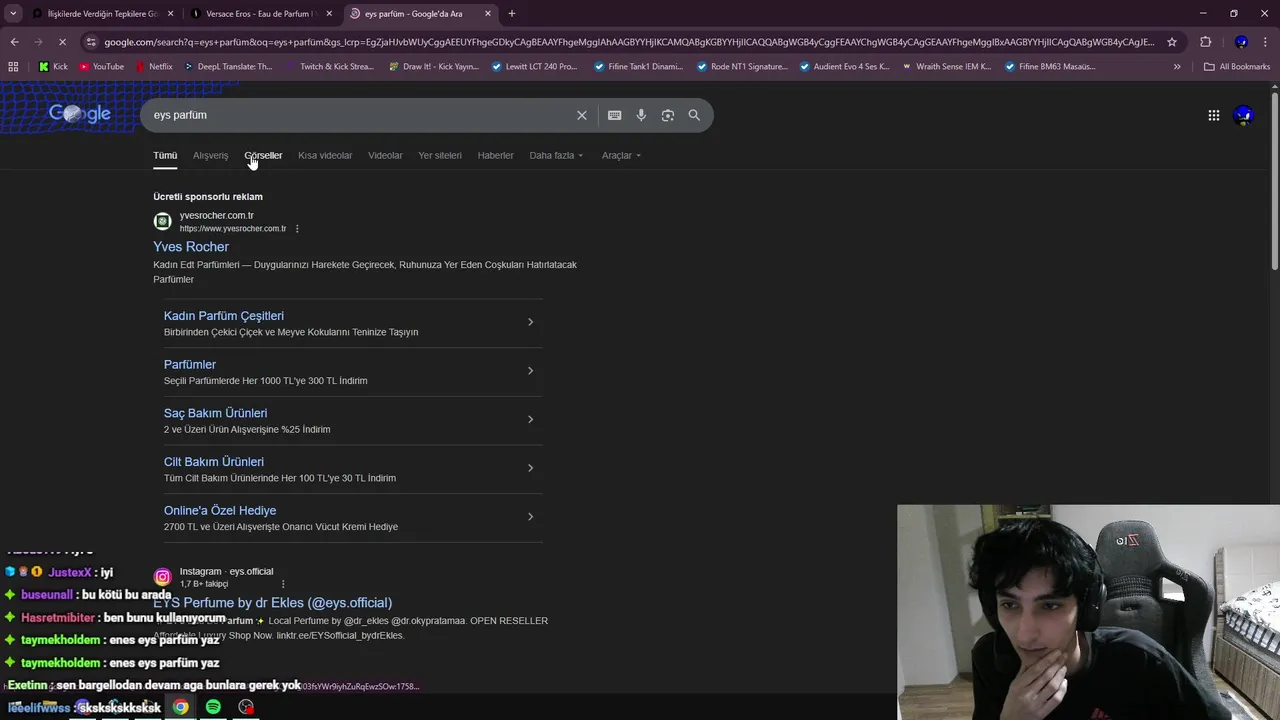
Task: Expand the Araçlar tools dropdown
Action: pyautogui.click(x=621, y=155)
